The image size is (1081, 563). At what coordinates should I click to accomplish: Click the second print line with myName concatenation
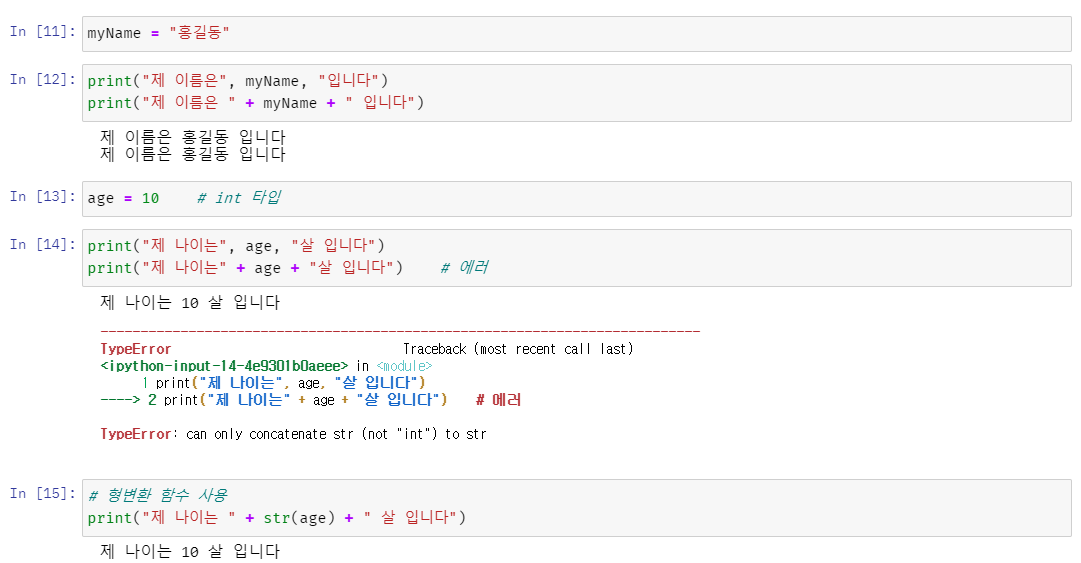(256, 103)
